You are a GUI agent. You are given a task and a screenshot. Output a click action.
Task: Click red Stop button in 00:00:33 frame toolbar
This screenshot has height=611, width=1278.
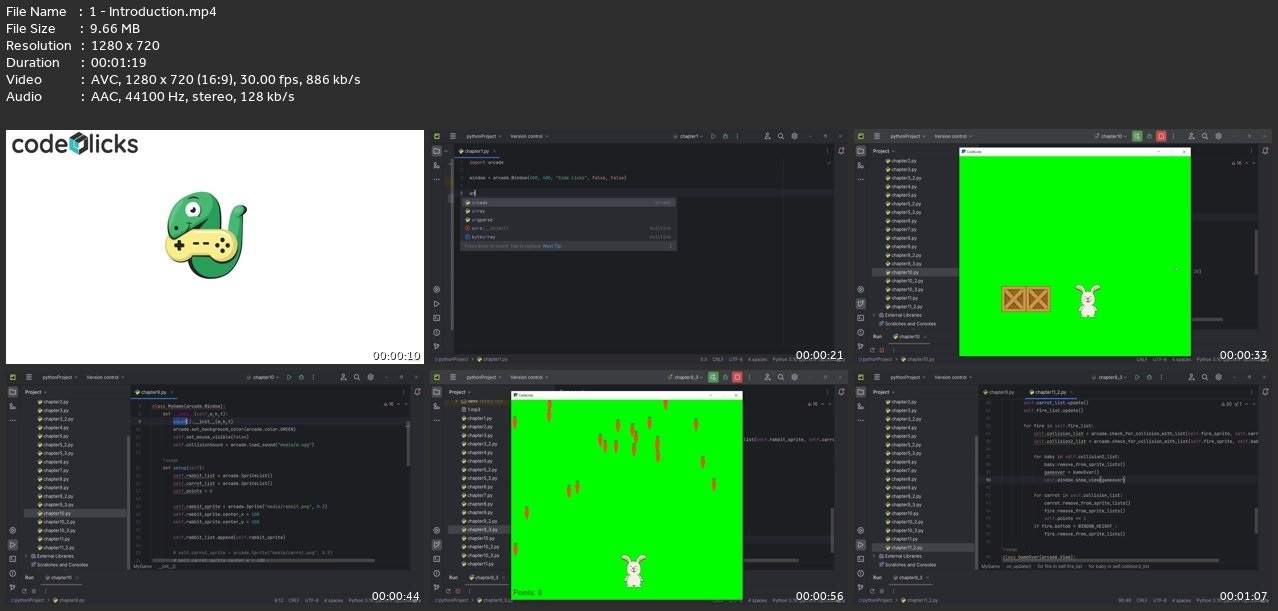(x=1162, y=136)
